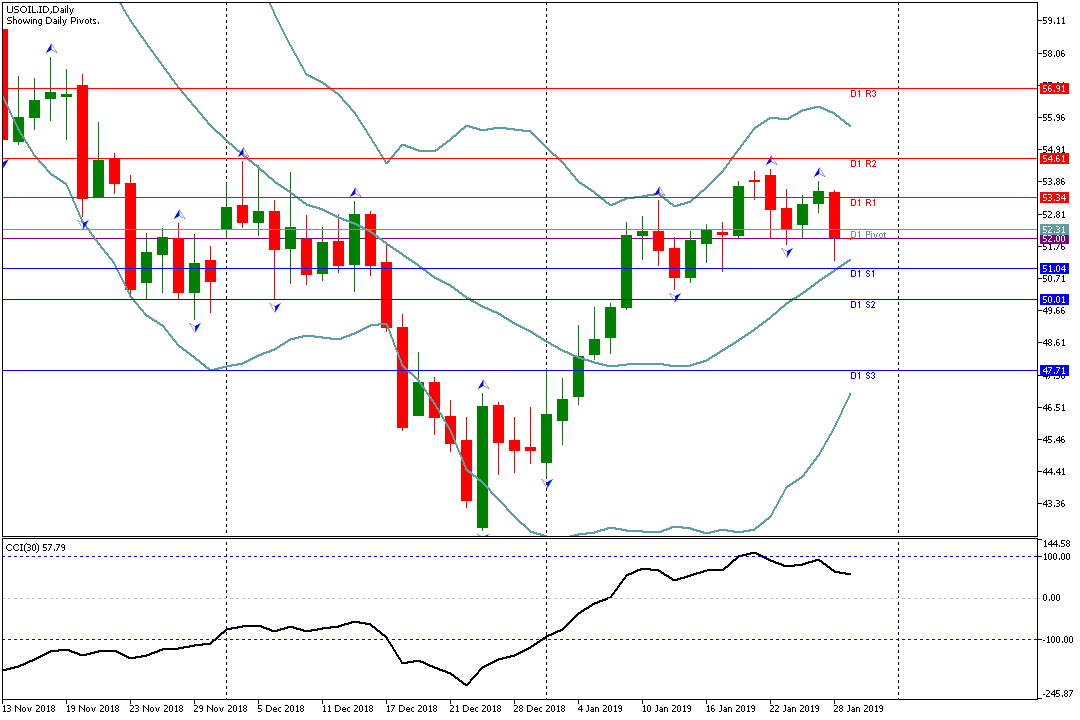The image size is (1080, 720).
Task: Select the down fractal arrow beneath the 11 Jan candle
Action: point(675,298)
